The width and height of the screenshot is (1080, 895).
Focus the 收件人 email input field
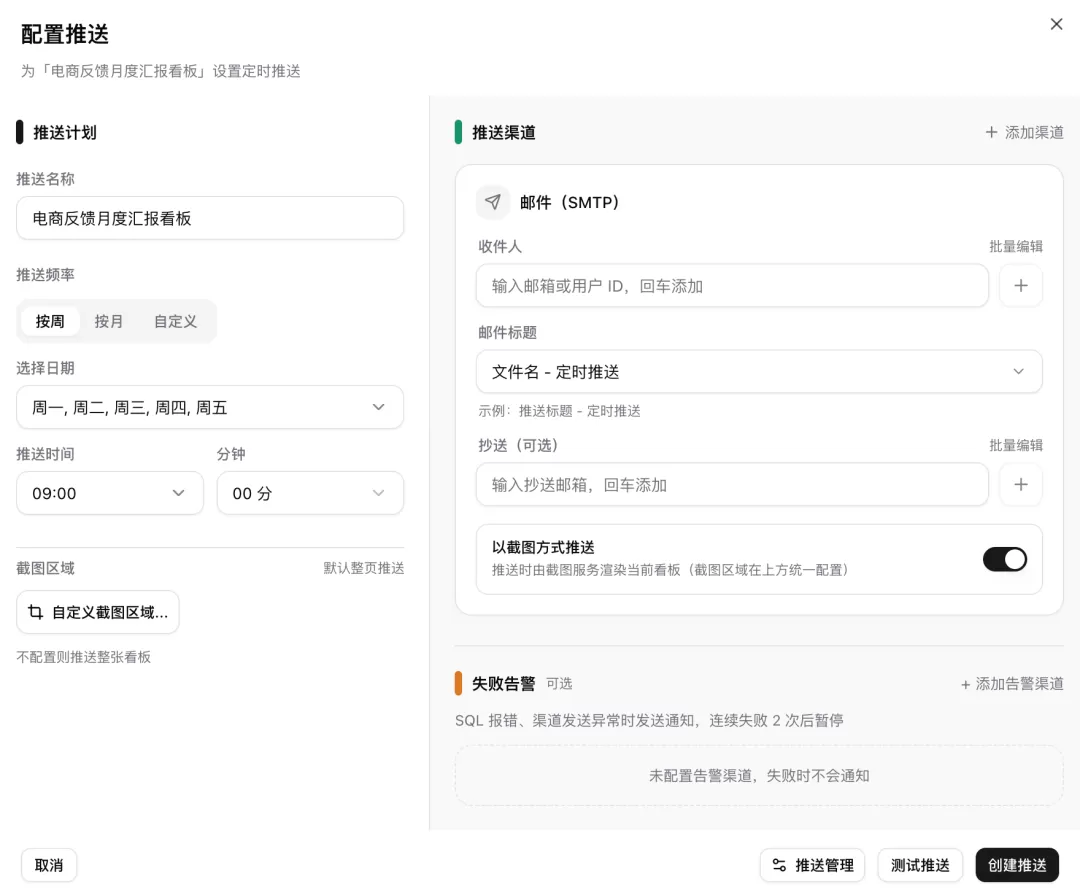click(732, 286)
